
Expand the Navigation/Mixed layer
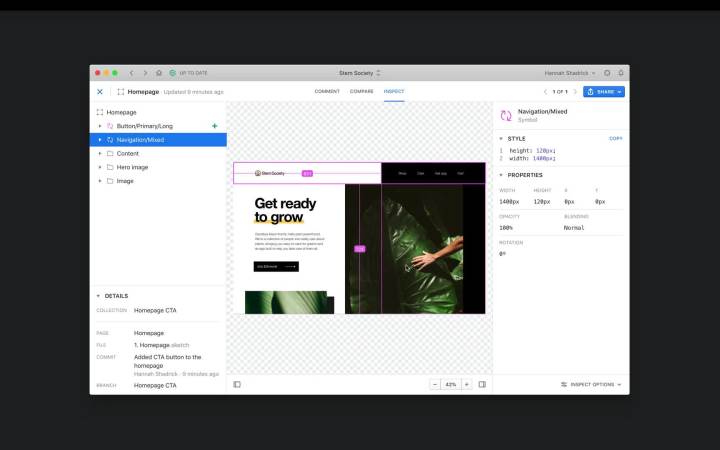(x=100, y=140)
